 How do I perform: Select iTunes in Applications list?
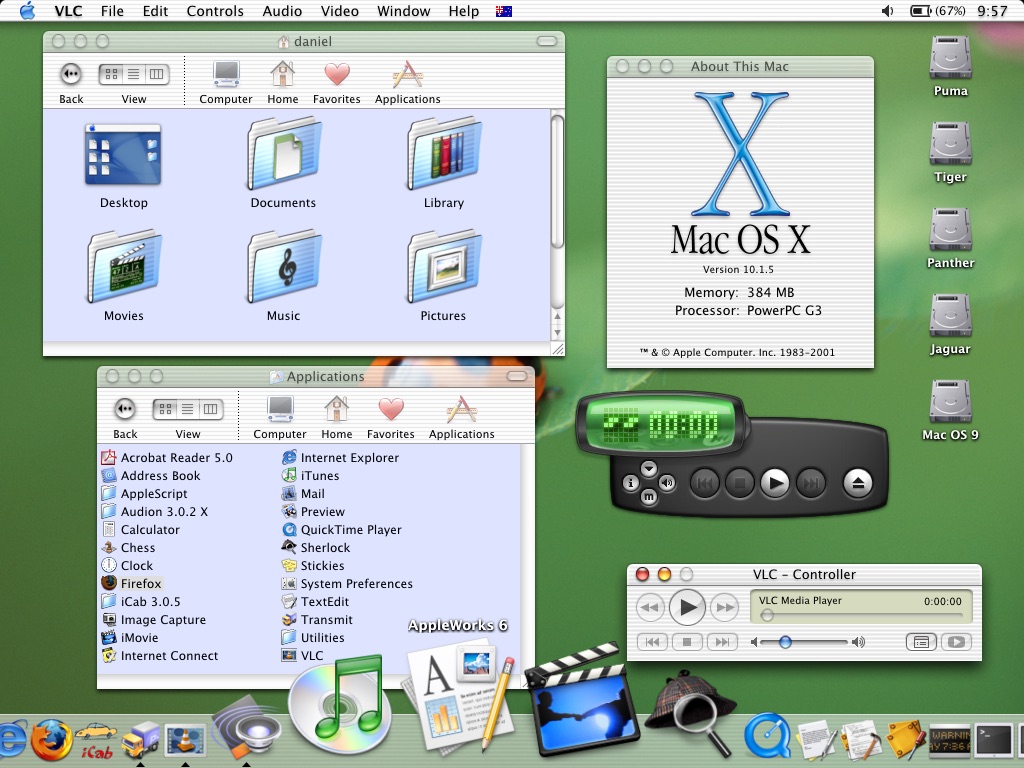(310, 475)
